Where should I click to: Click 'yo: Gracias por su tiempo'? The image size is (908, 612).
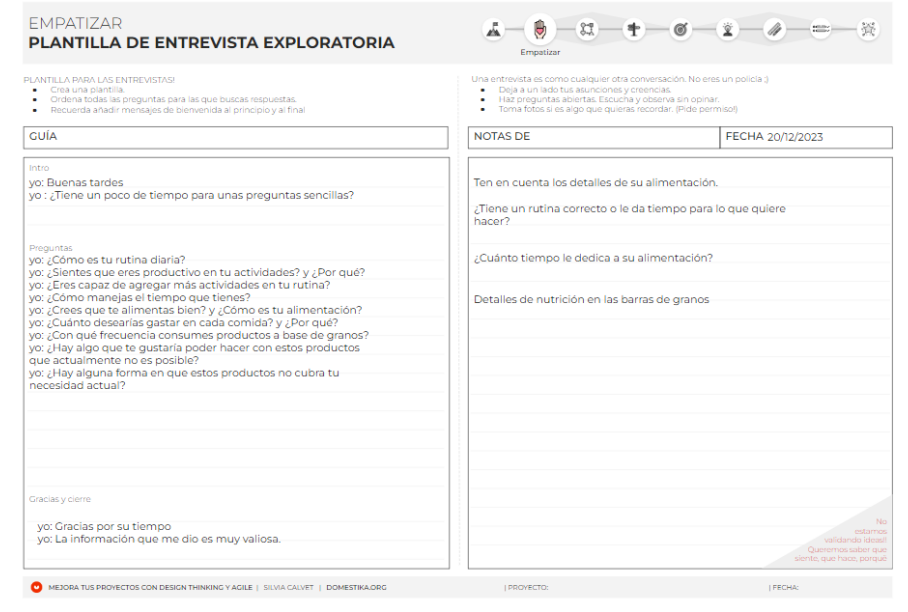104,526
